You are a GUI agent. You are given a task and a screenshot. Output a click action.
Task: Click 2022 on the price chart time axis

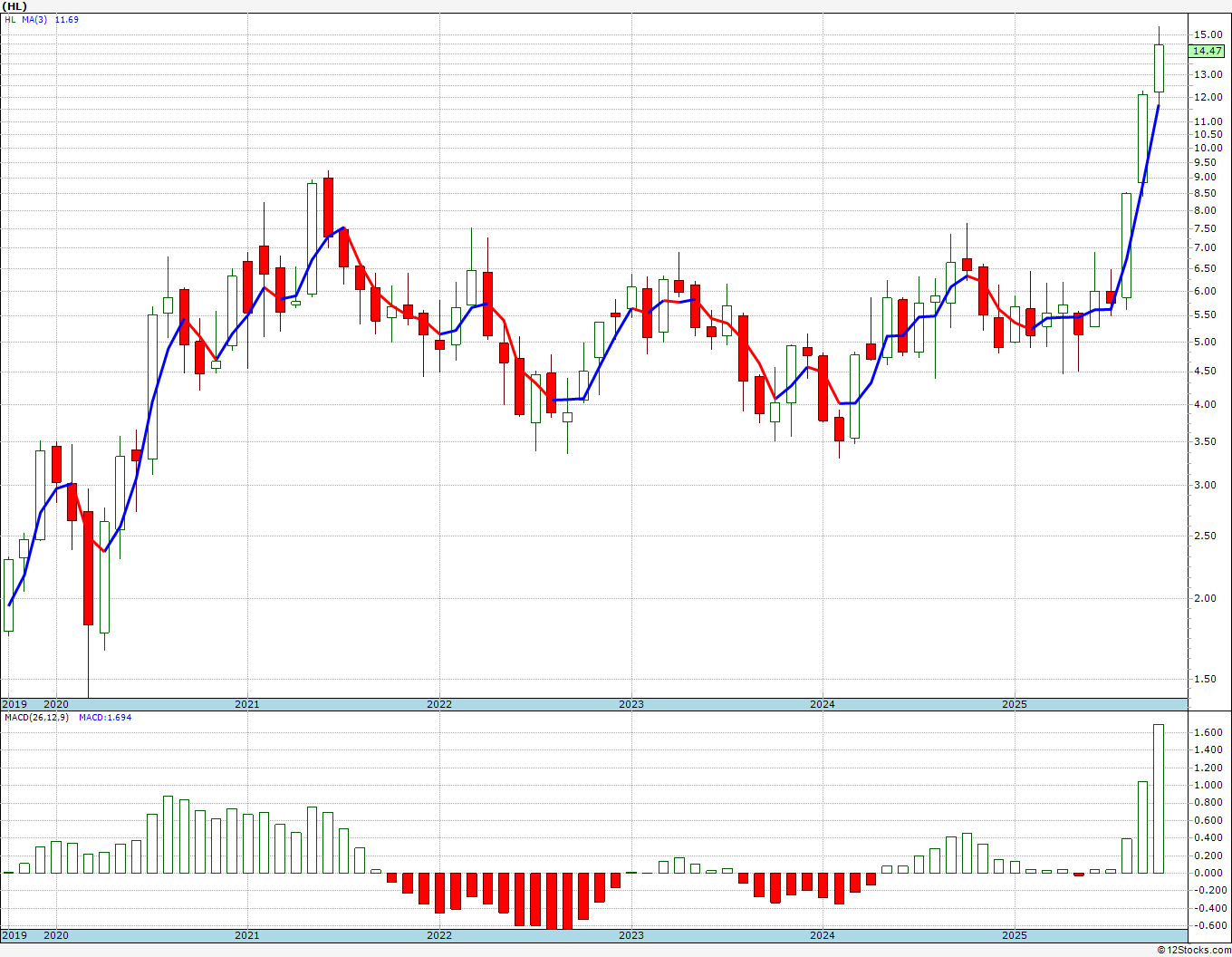point(439,704)
